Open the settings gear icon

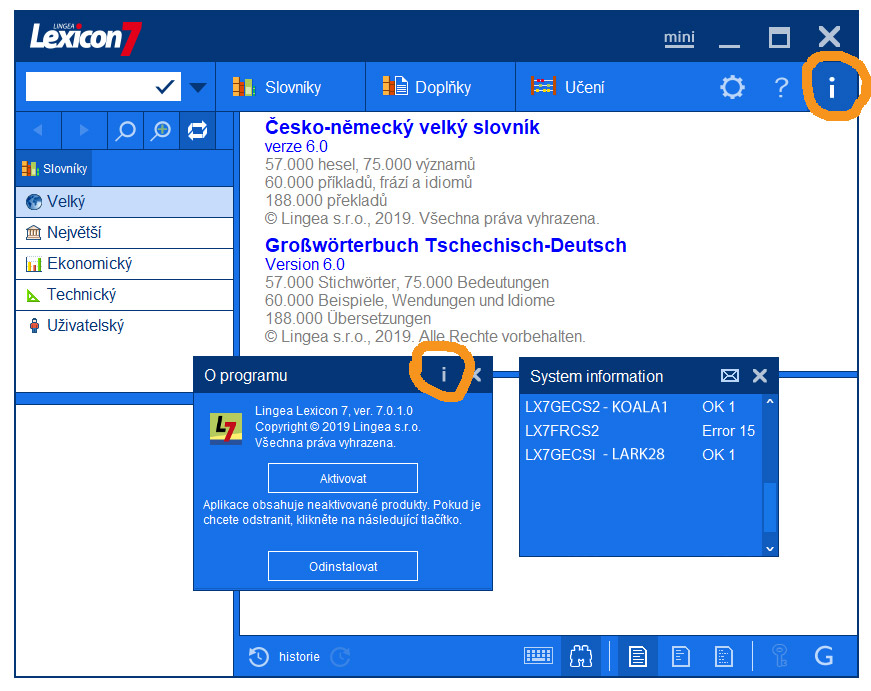pos(732,87)
